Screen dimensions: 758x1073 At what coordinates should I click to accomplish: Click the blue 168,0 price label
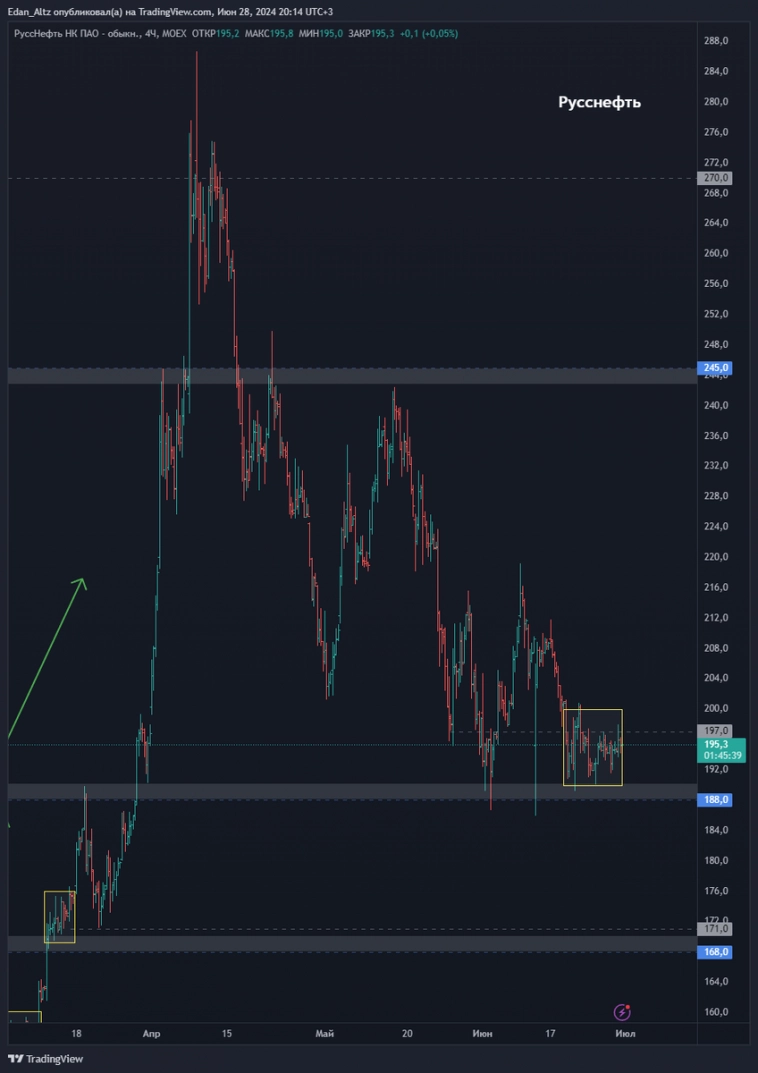714,952
